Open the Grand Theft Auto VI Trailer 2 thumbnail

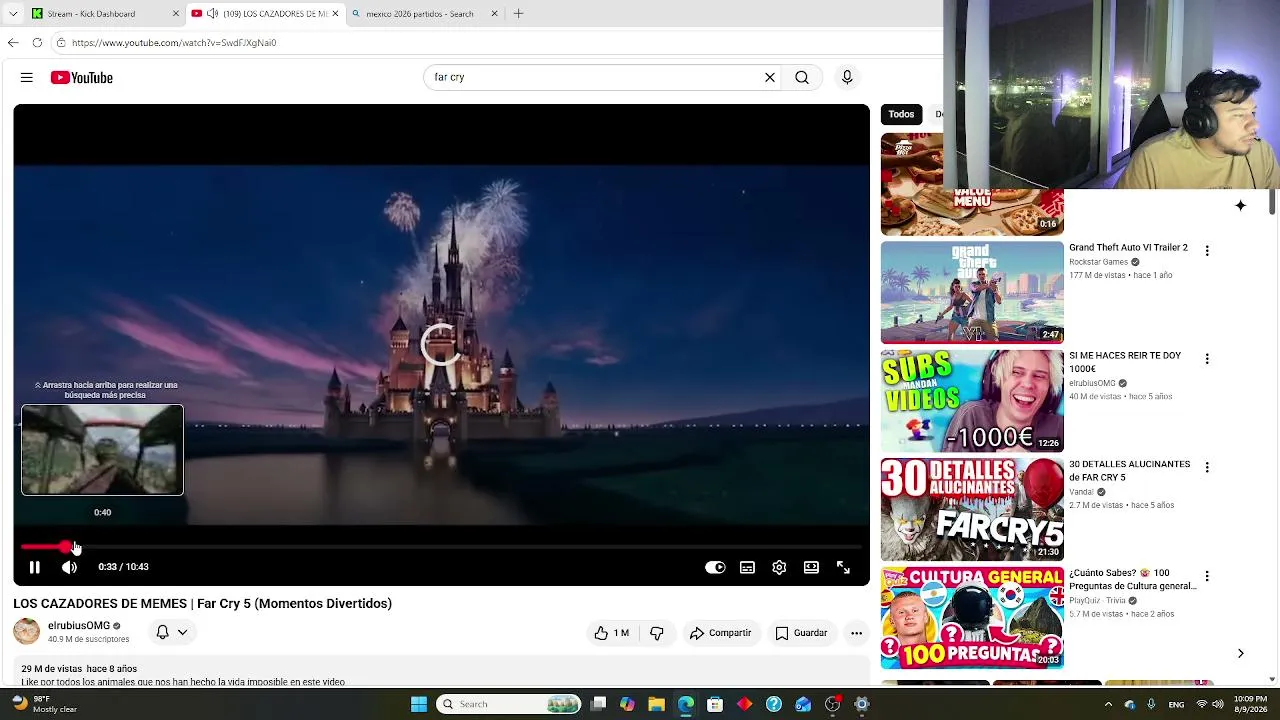972,292
